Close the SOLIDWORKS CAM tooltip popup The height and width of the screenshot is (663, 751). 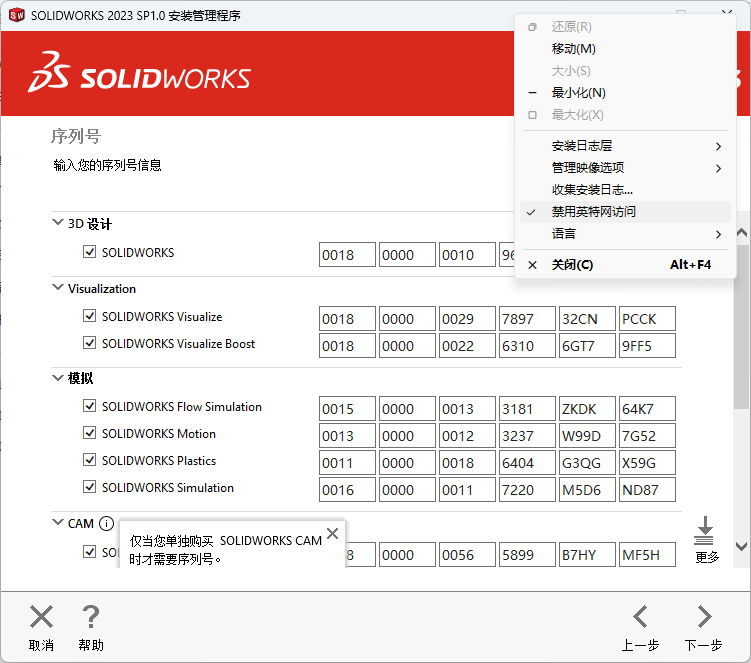[332, 533]
